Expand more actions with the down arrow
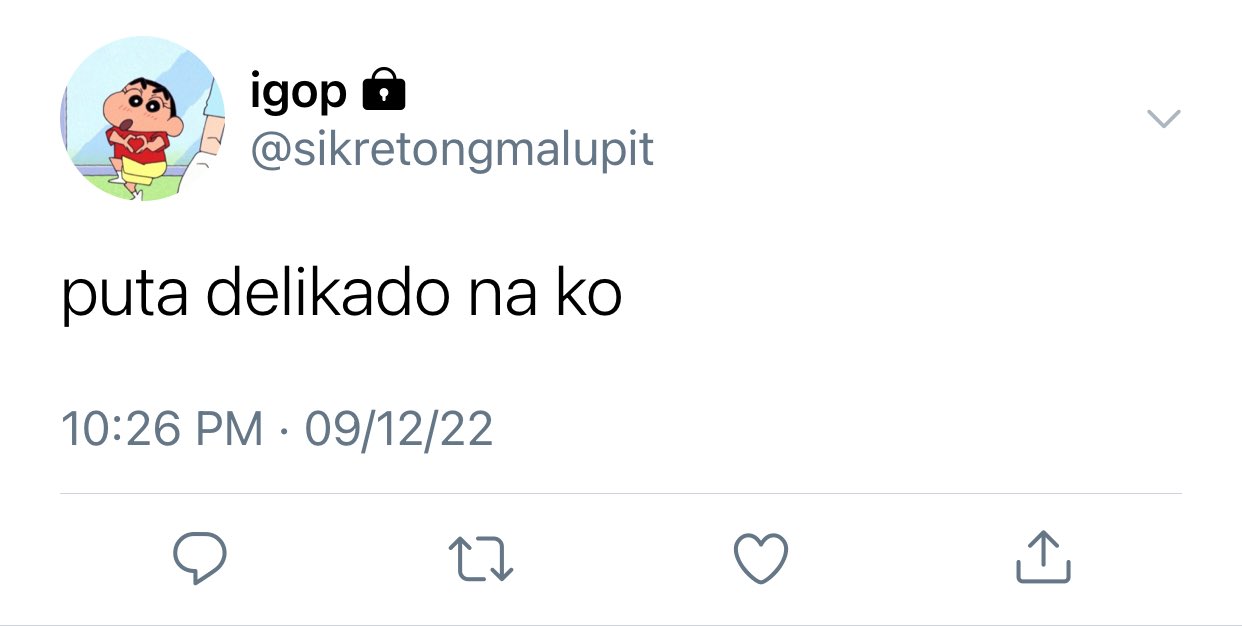Viewport: 1242px width, 626px height. (x=1163, y=119)
